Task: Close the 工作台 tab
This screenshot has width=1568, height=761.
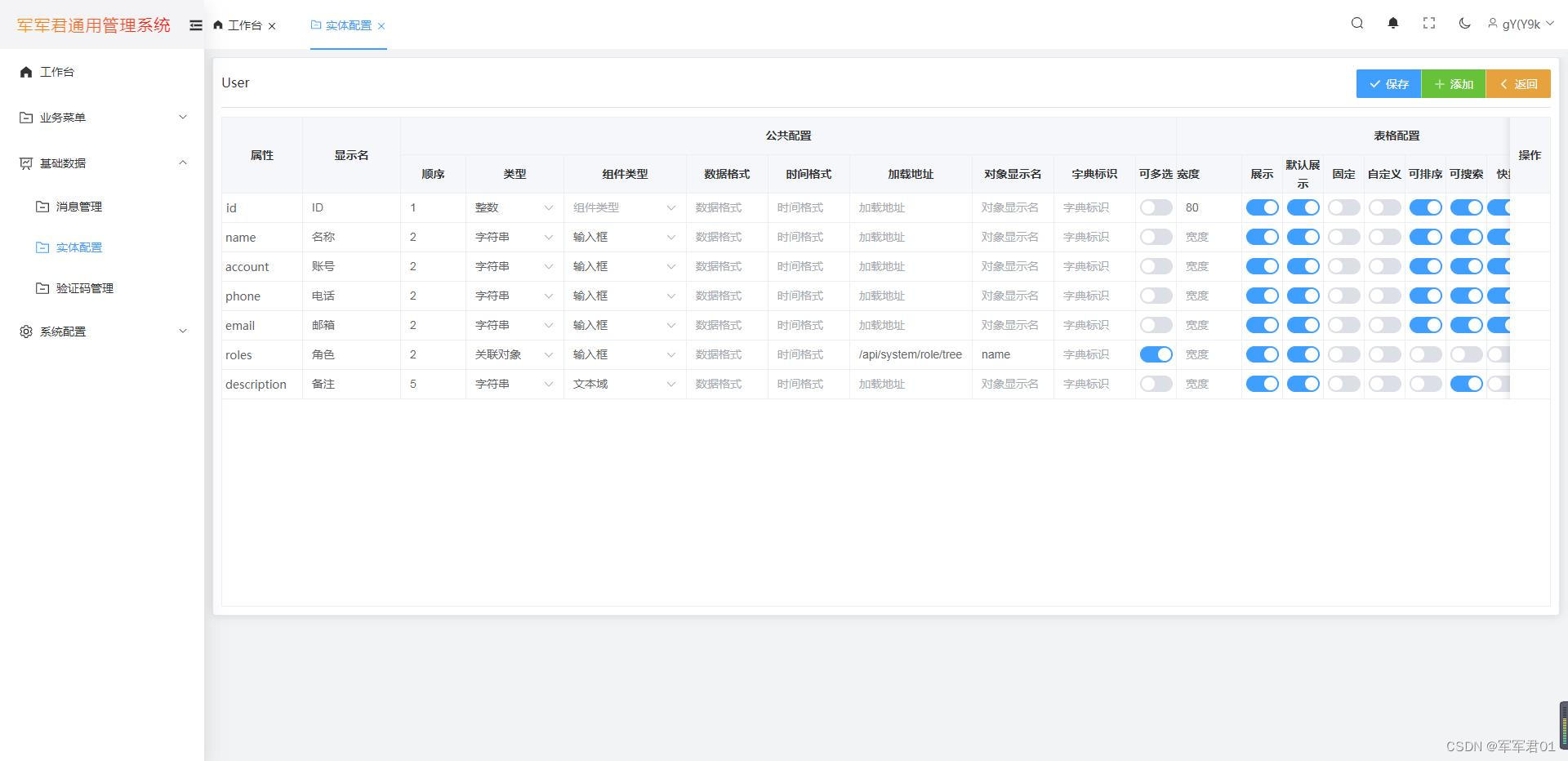Action: click(x=272, y=26)
